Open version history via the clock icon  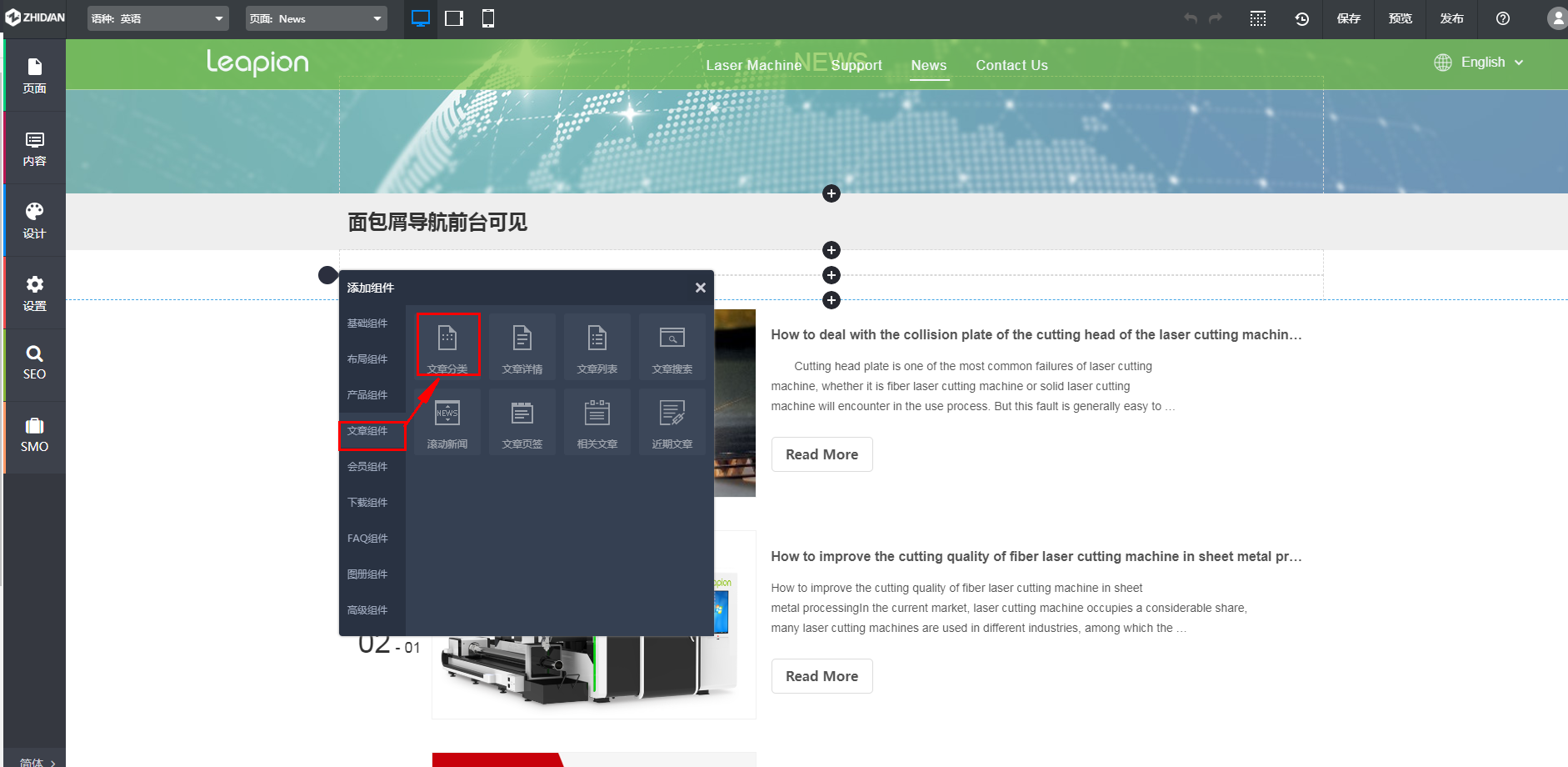coord(1304,18)
